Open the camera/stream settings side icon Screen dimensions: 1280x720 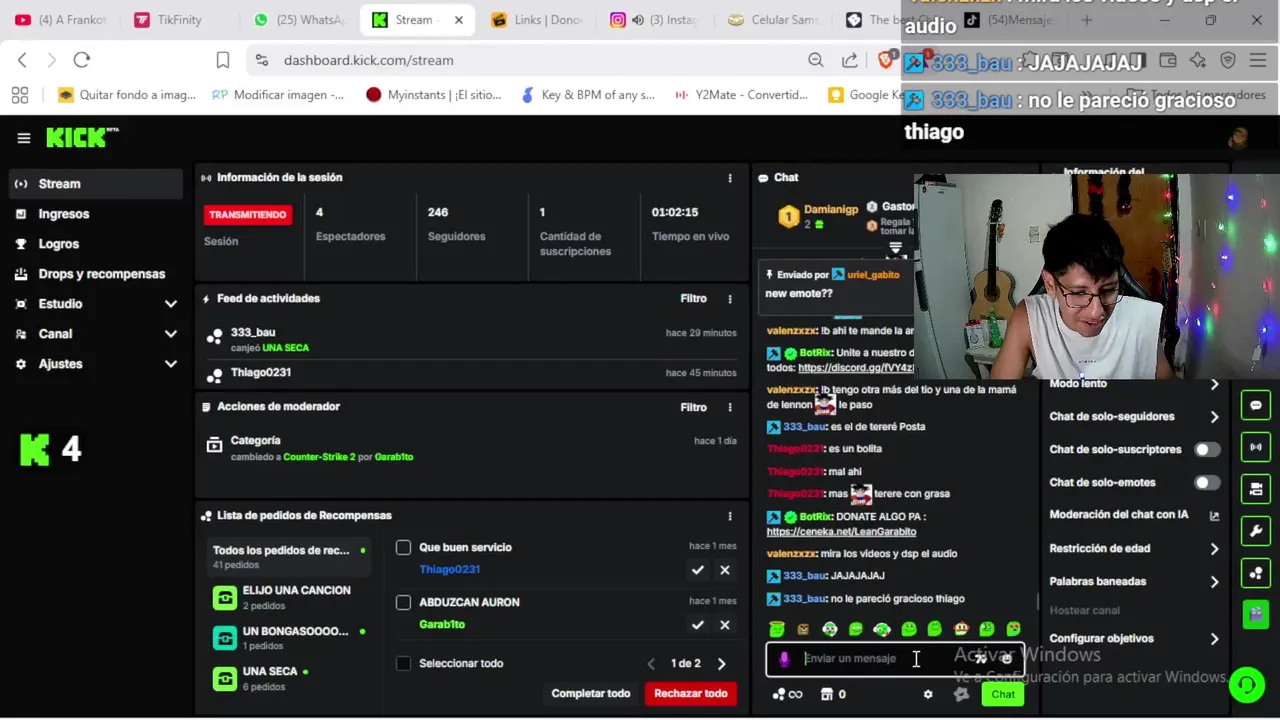(1256, 489)
